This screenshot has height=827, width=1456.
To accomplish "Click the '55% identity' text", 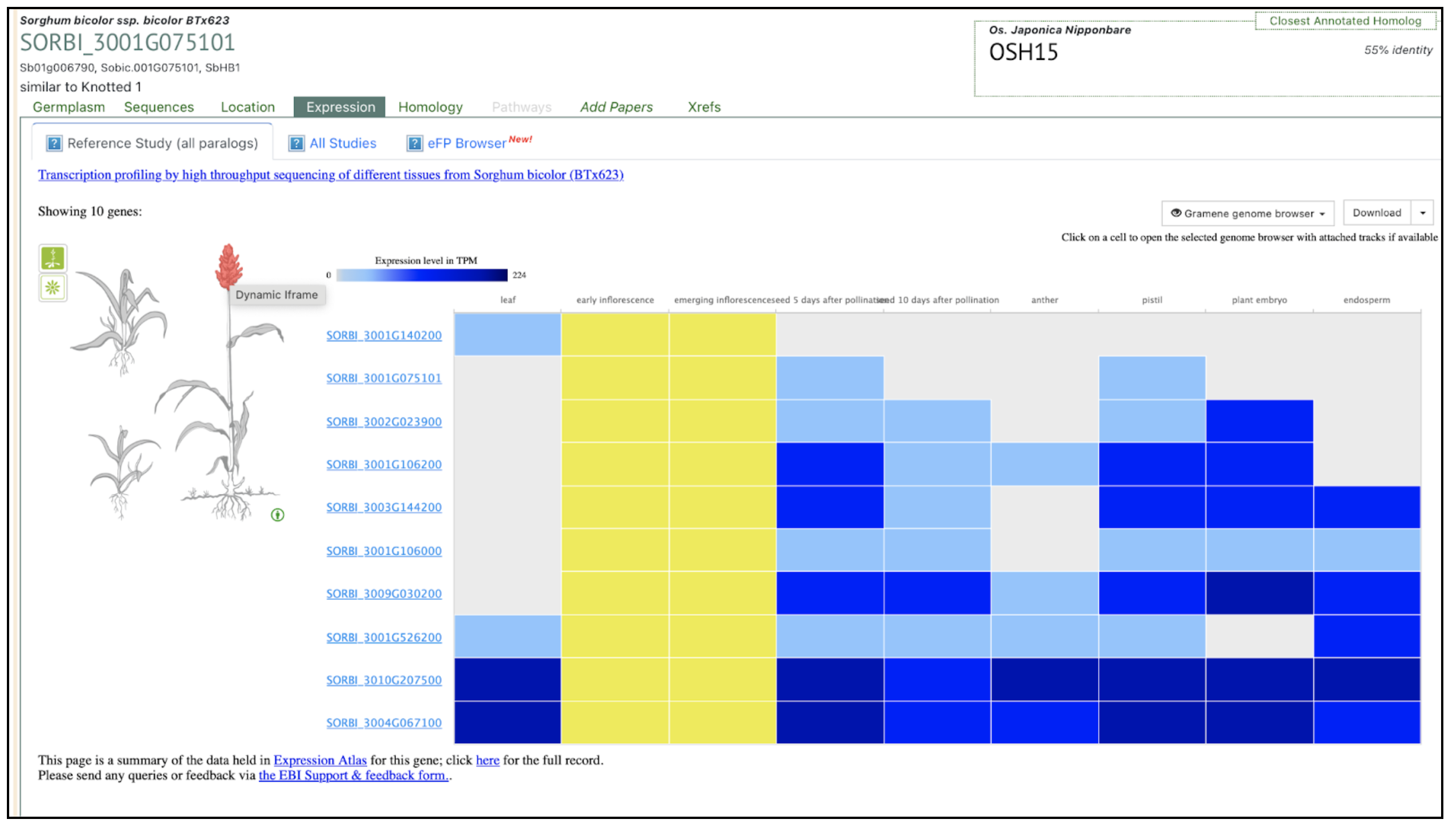I will pos(1398,50).
